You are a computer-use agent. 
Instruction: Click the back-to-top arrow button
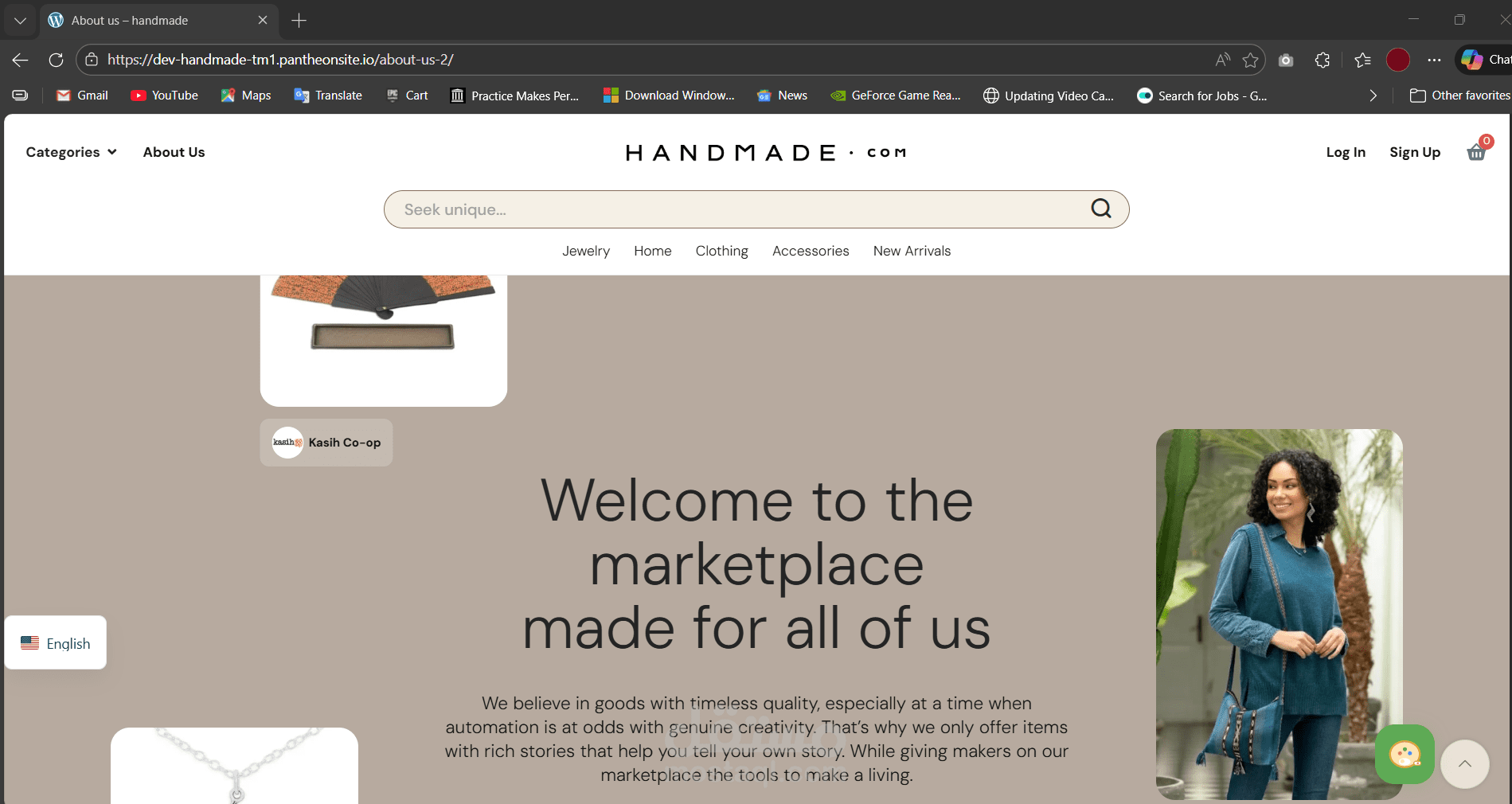click(1464, 764)
